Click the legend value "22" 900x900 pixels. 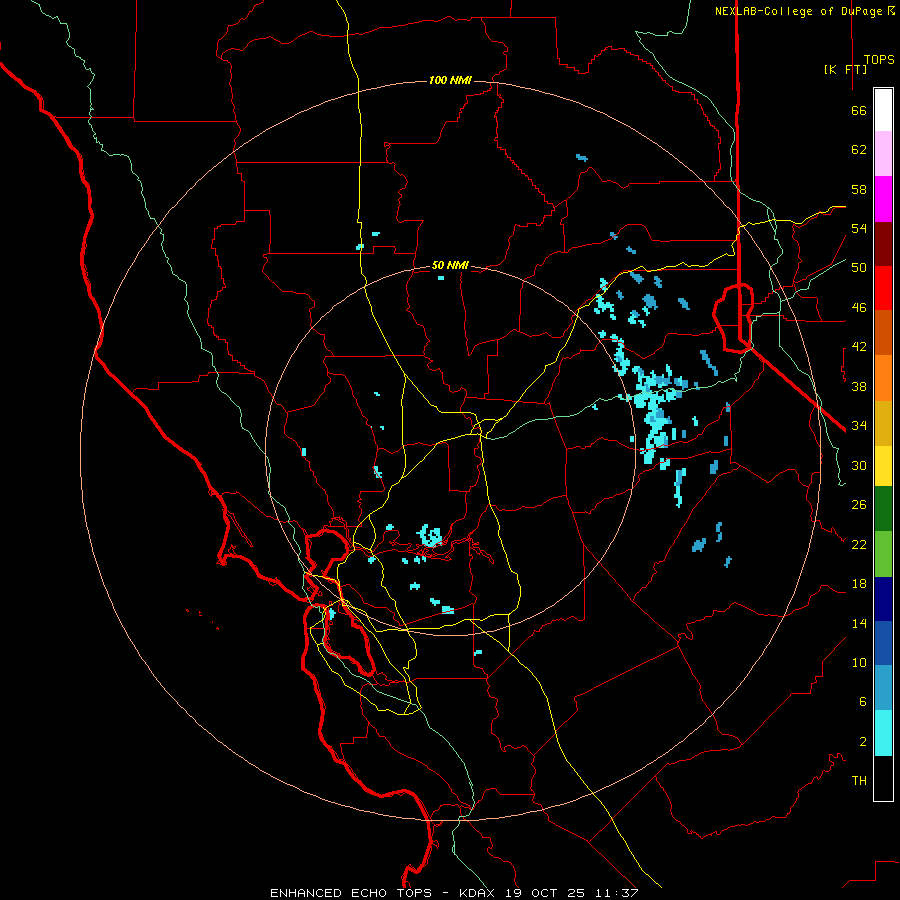(859, 544)
